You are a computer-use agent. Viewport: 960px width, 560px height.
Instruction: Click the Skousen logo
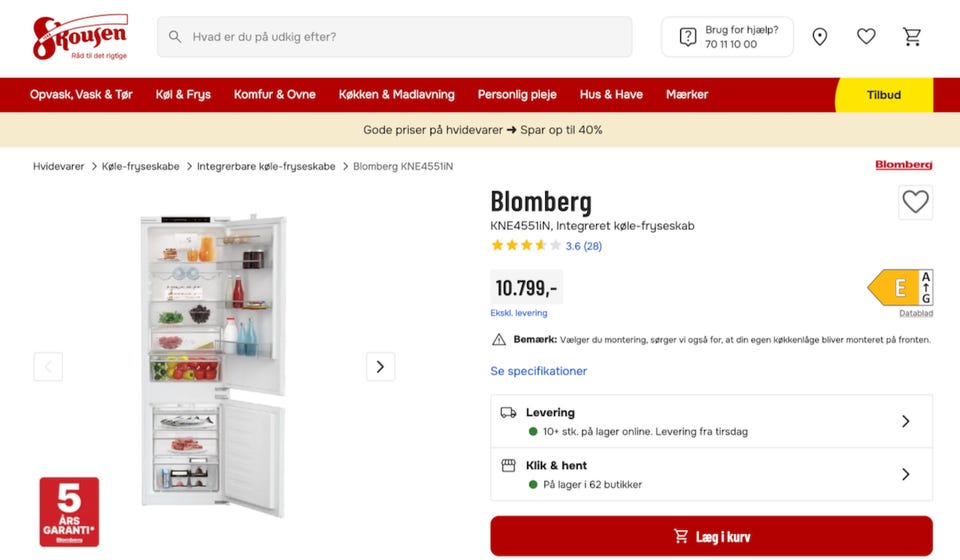click(80, 37)
